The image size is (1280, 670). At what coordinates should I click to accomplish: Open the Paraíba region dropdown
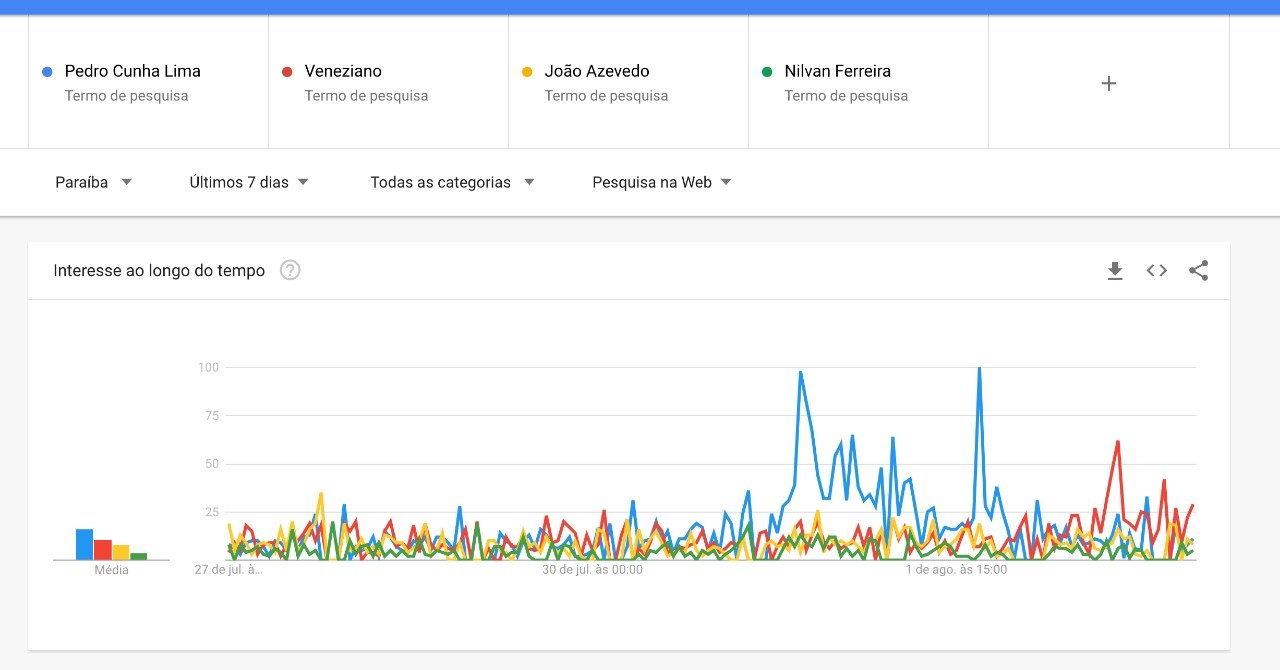point(94,182)
